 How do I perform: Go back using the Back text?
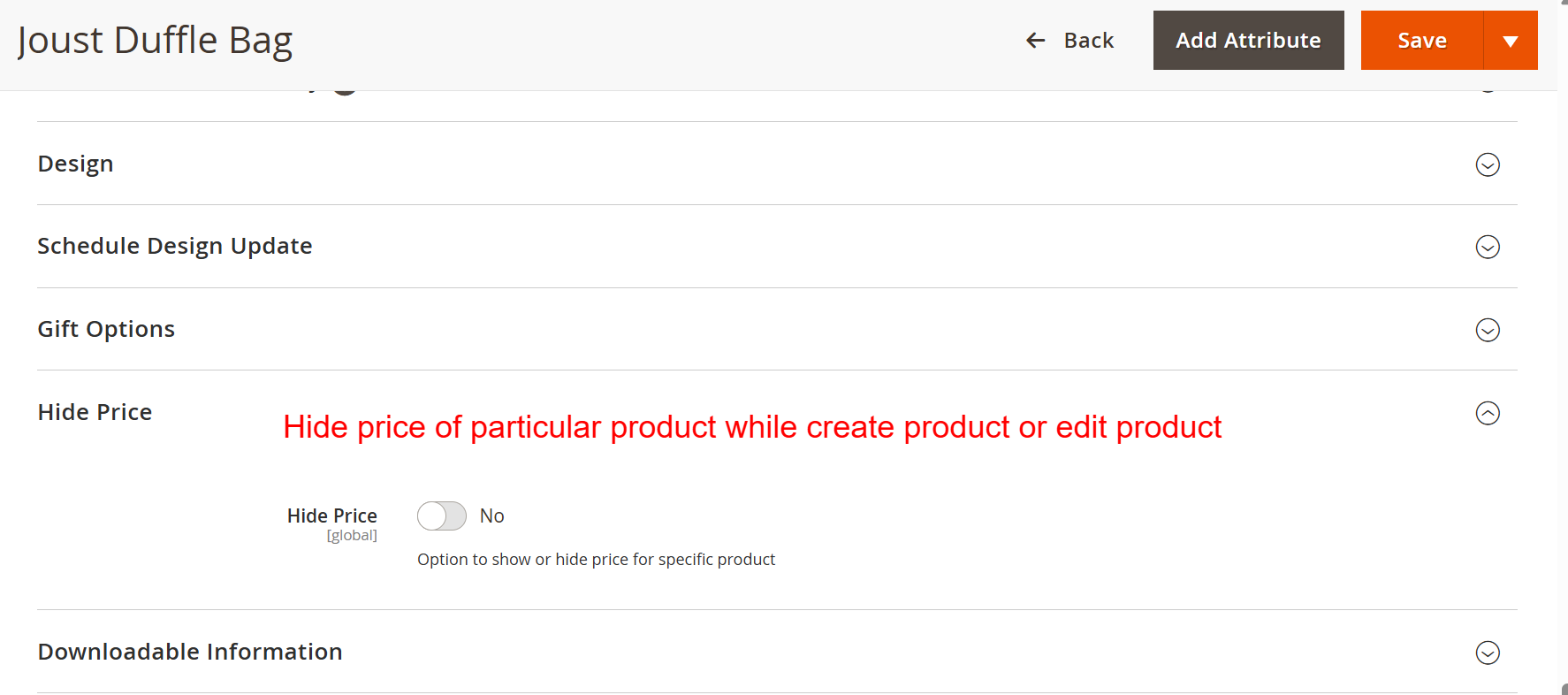[1088, 41]
